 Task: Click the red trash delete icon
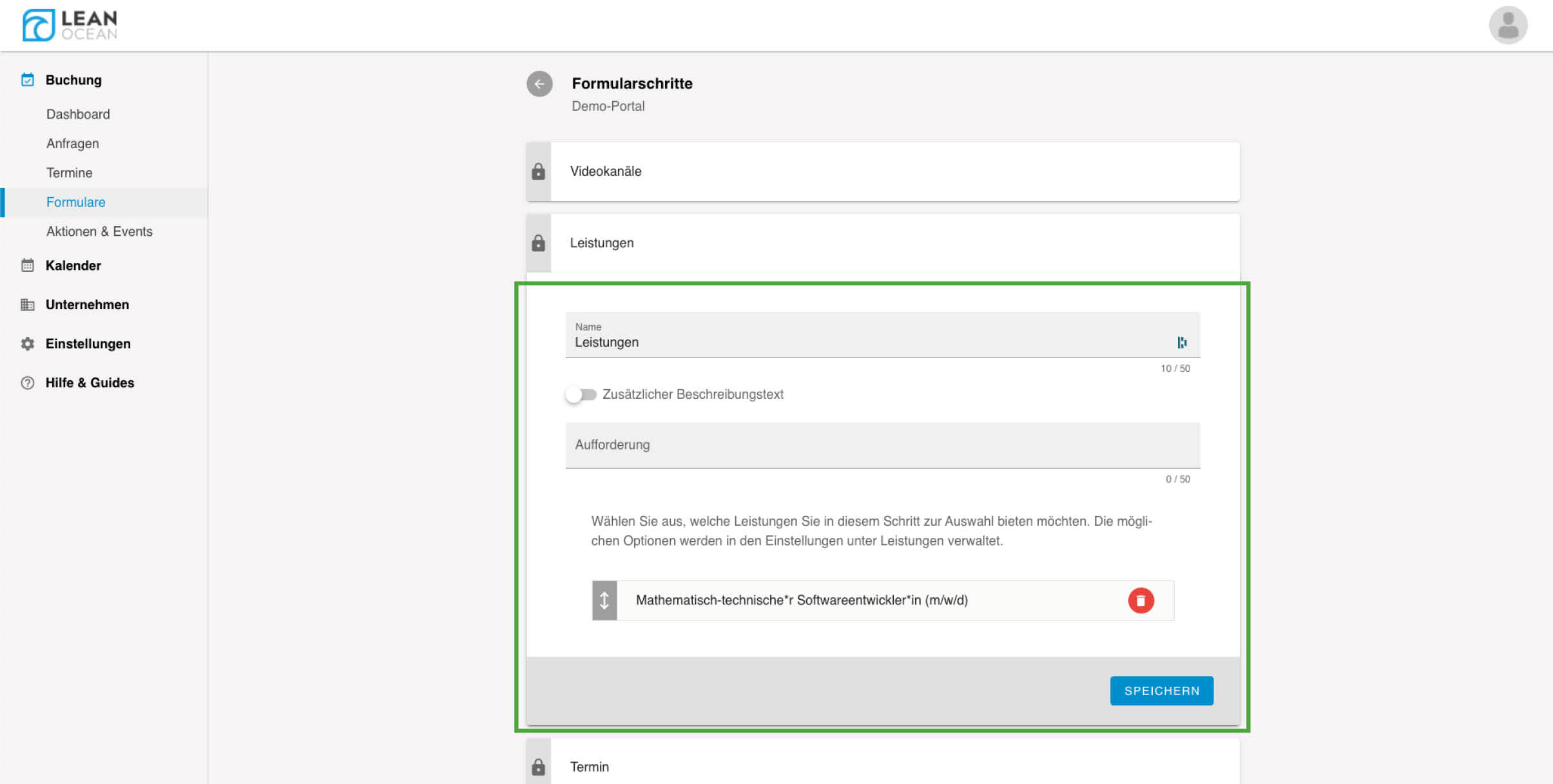[1140, 600]
